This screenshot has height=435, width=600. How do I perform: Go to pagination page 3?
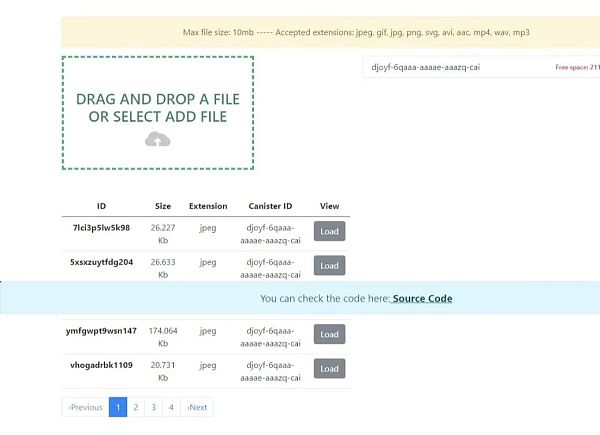point(153,407)
